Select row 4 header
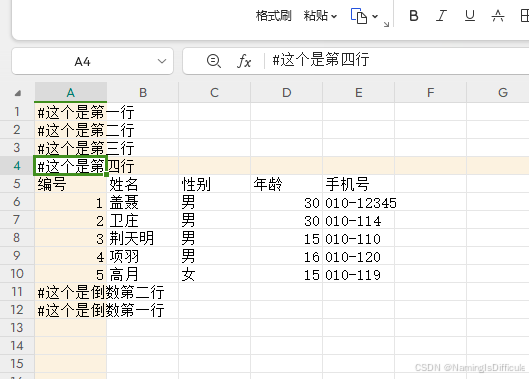Viewport: 529px width, 379px height. (17, 166)
